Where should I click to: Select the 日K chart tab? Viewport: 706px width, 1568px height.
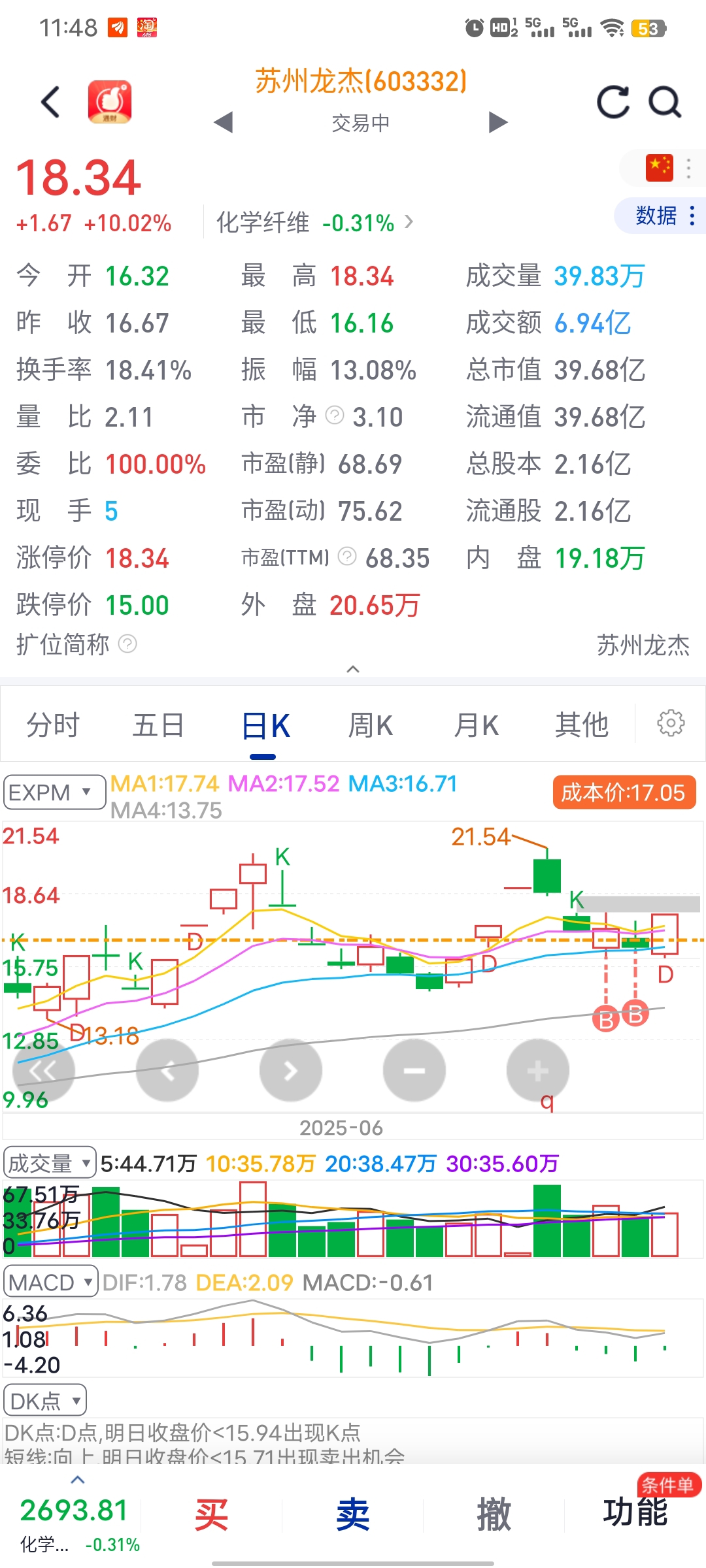[265, 726]
